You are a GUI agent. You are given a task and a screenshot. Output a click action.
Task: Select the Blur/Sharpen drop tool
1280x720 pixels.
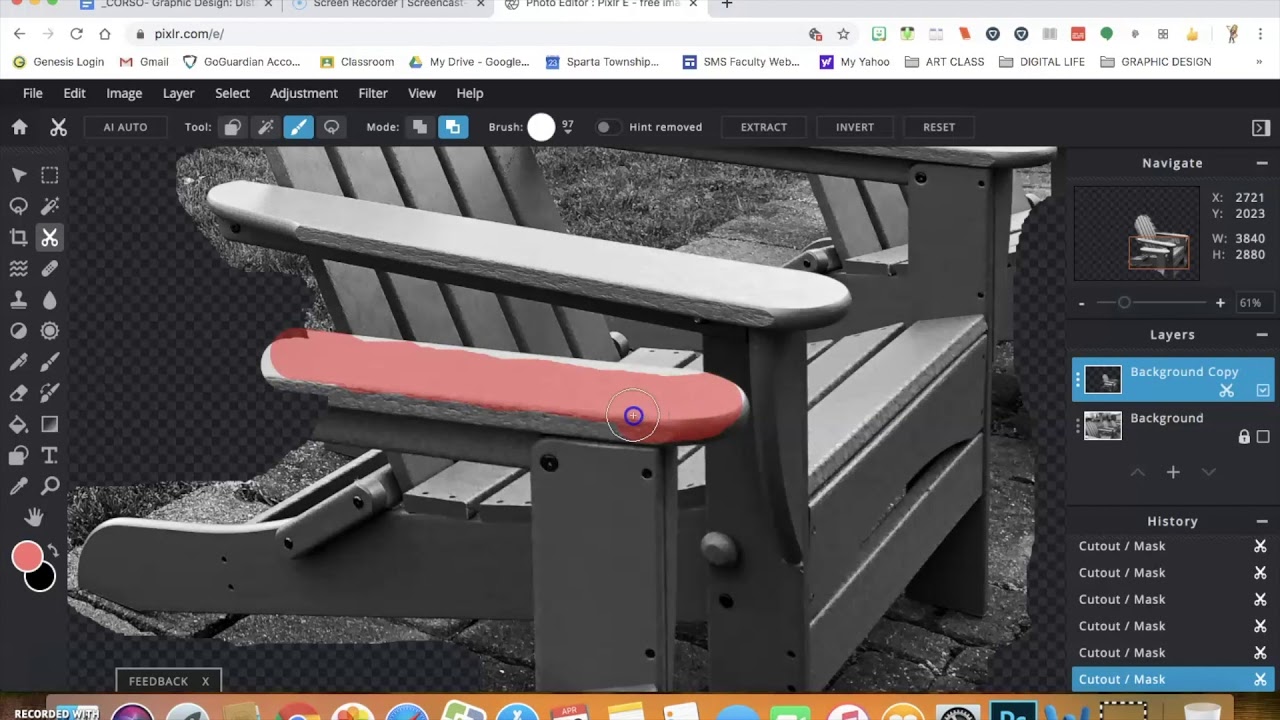point(49,300)
